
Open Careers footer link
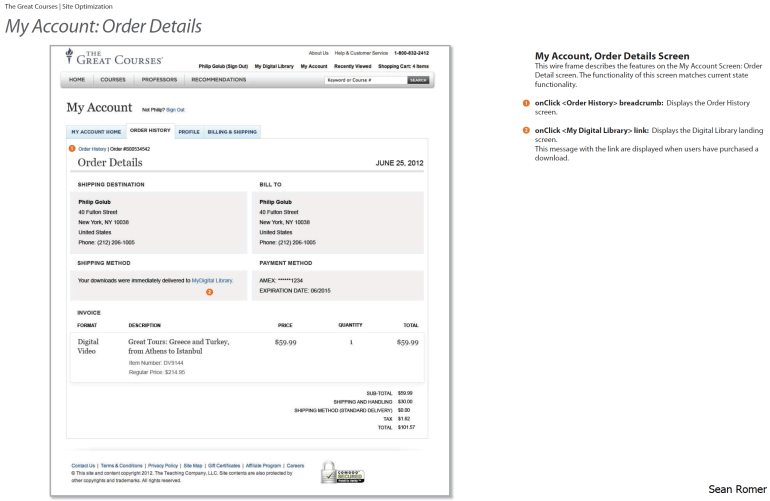pyautogui.click(x=295, y=466)
